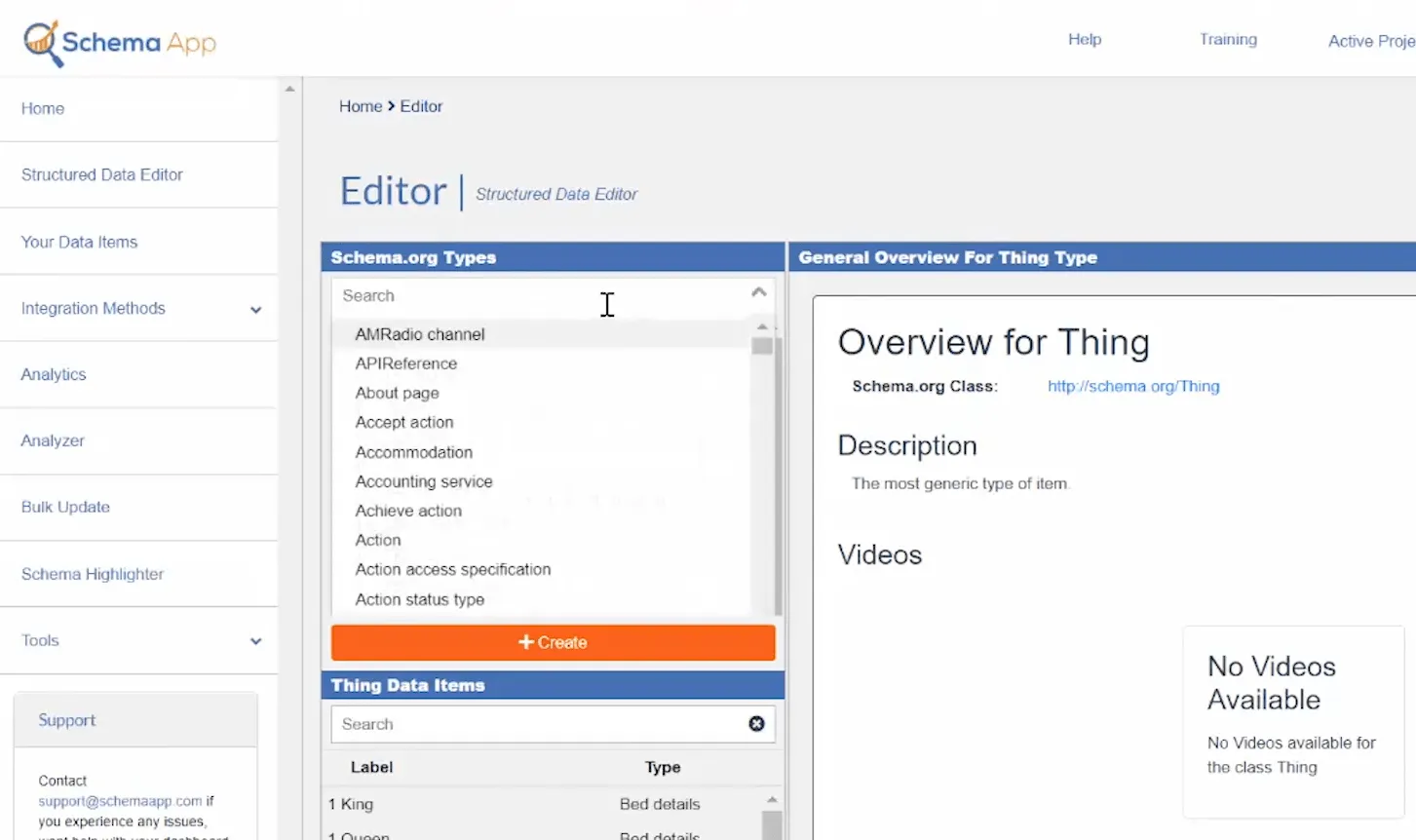Screen dimensions: 1416x840
Task: Open the Training page link
Action: 1227,40
